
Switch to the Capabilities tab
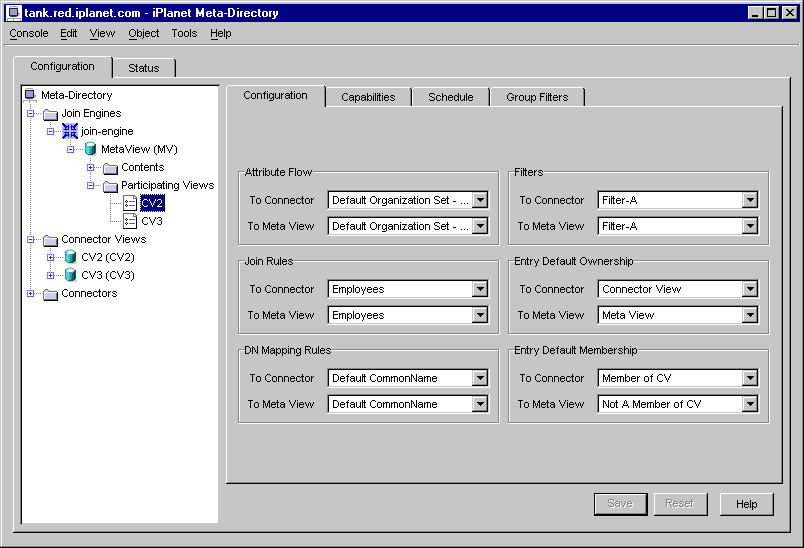tap(368, 97)
